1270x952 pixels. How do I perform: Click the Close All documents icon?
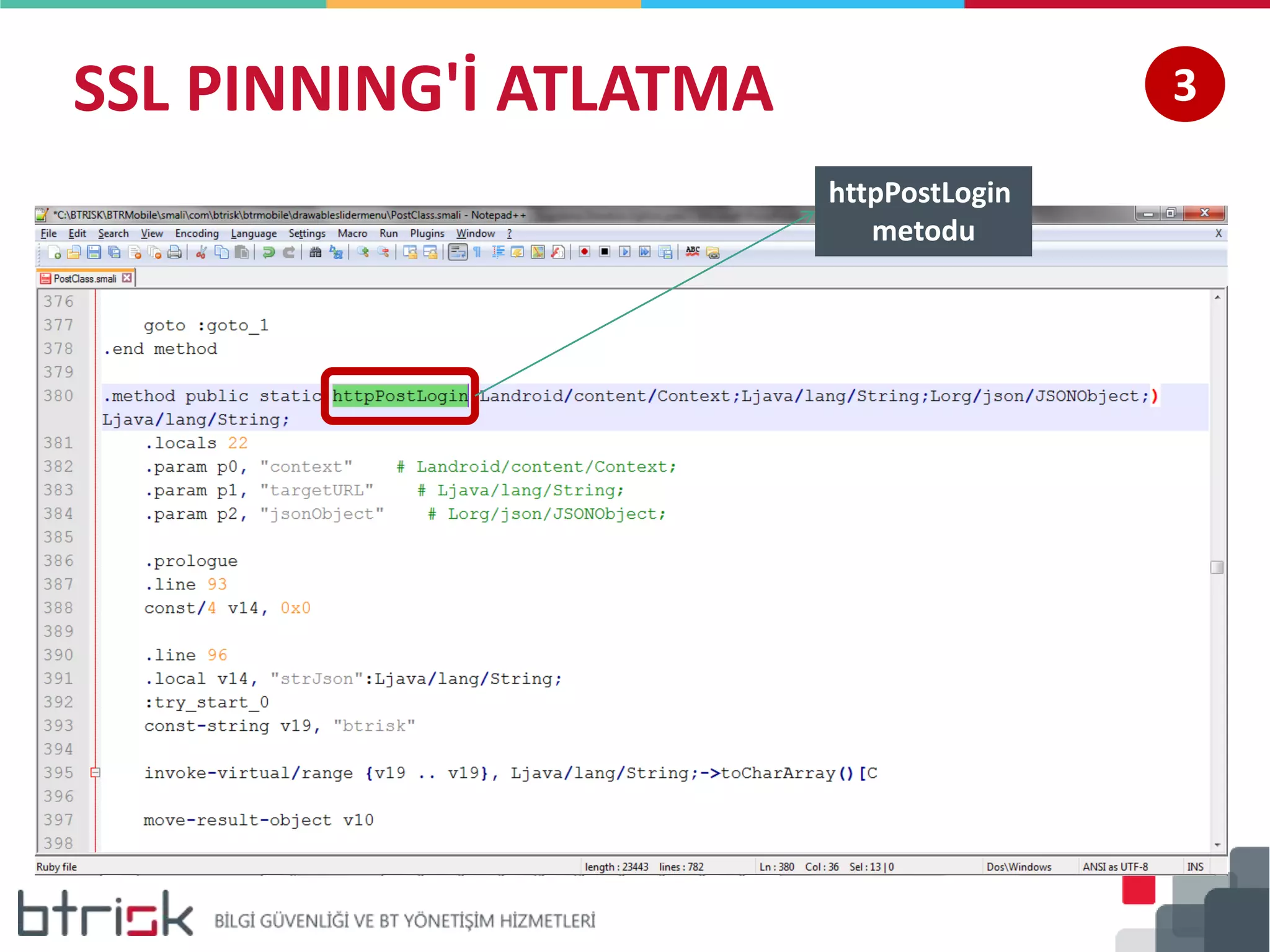[155, 252]
